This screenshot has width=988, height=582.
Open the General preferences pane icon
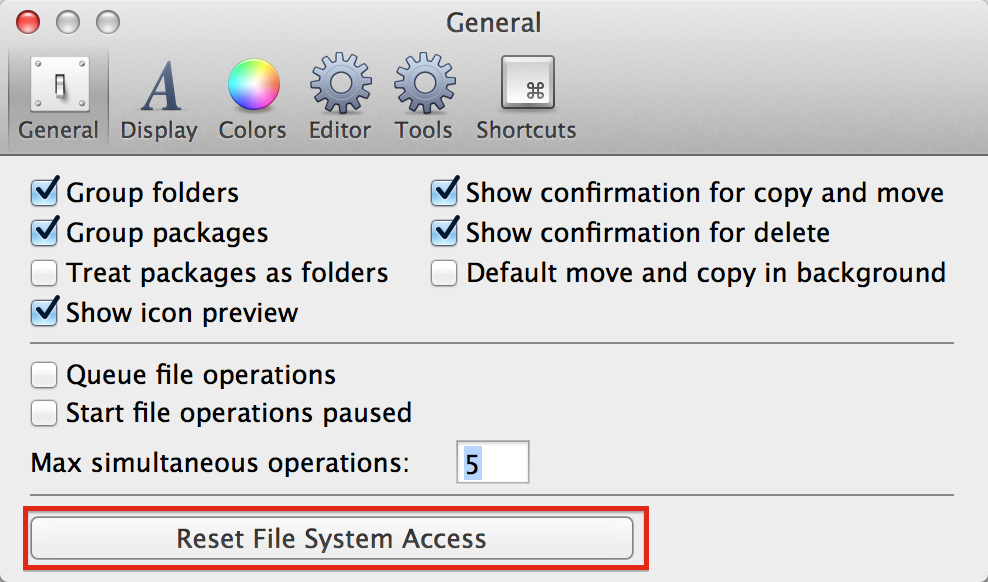(58, 86)
